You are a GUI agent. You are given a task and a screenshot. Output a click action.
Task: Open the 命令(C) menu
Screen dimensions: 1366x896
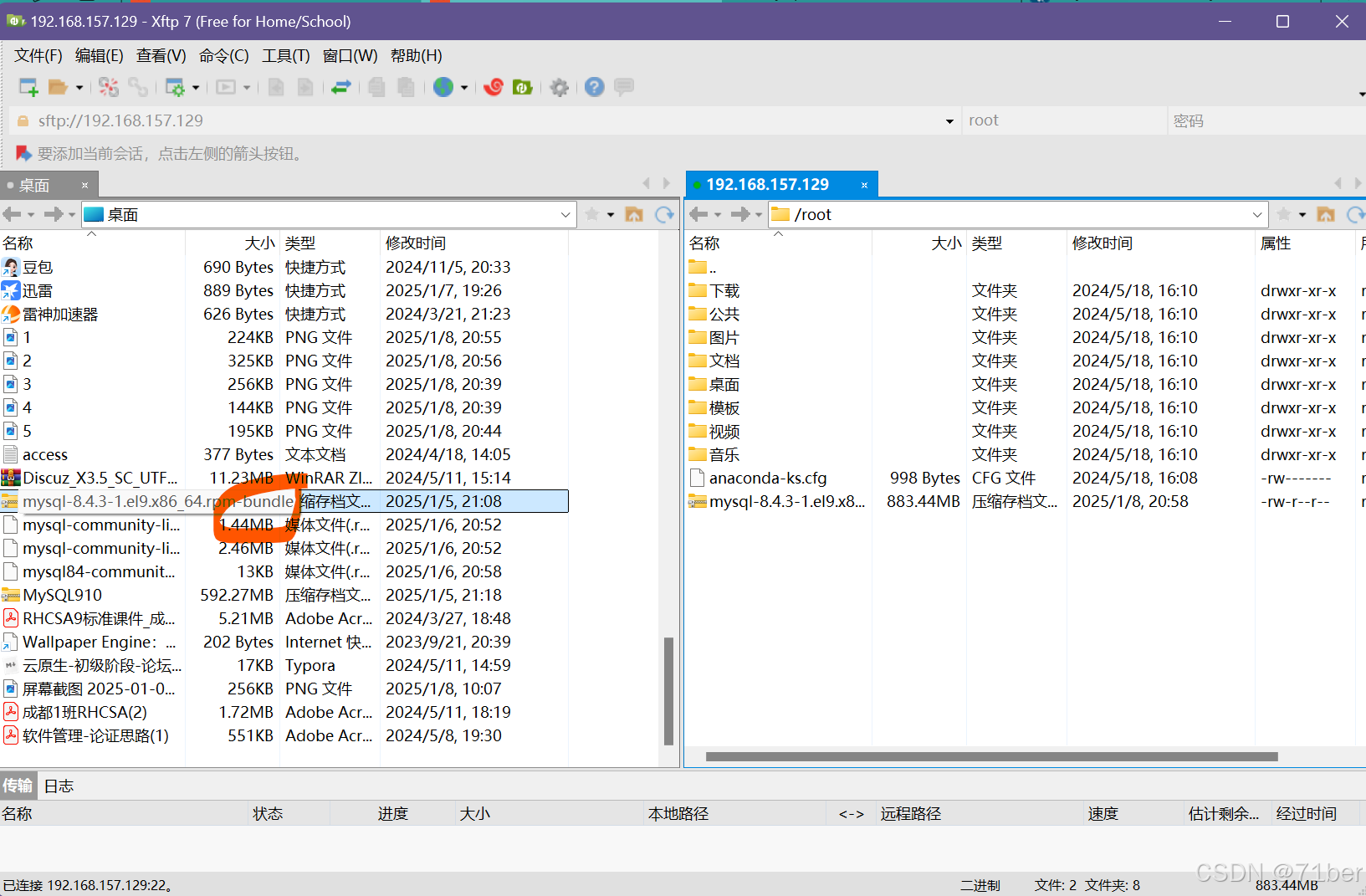pyautogui.click(x=224, y=56)
